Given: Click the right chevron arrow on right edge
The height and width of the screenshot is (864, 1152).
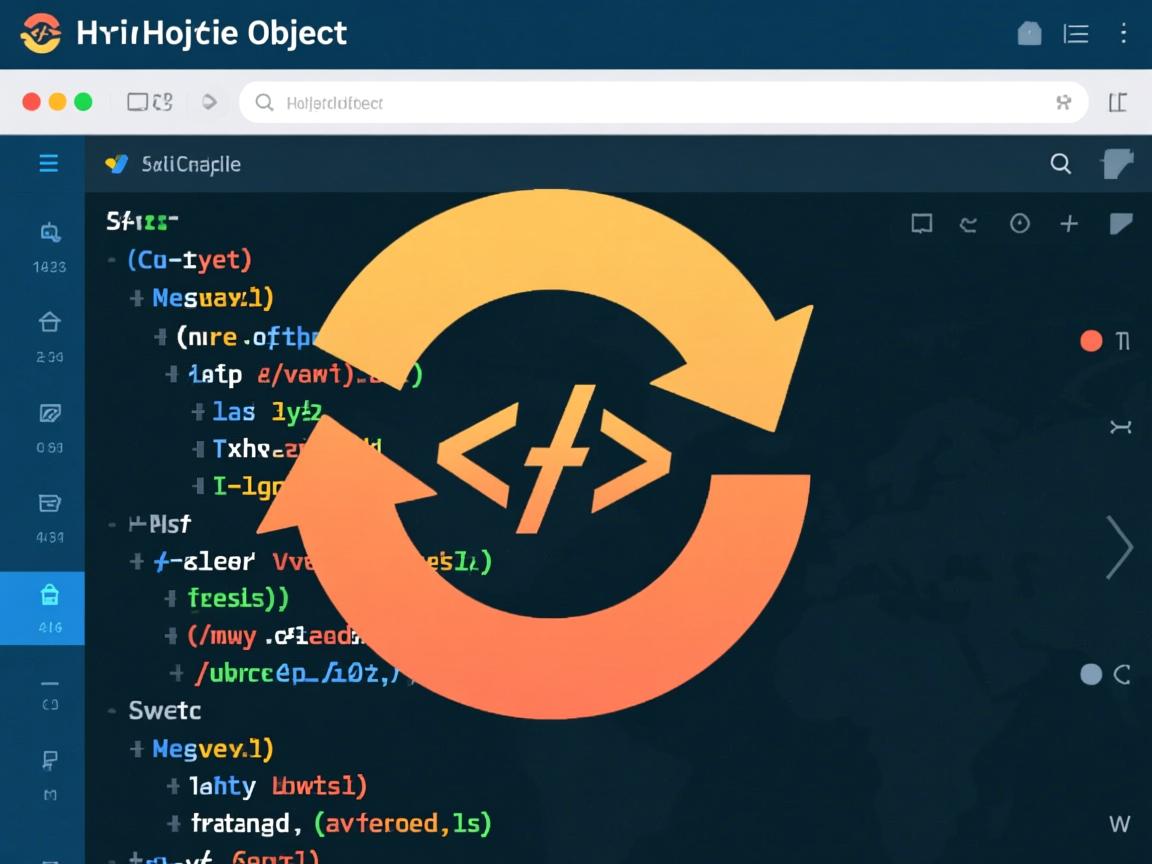Looking at the screenshot, I should (1119, 547).
